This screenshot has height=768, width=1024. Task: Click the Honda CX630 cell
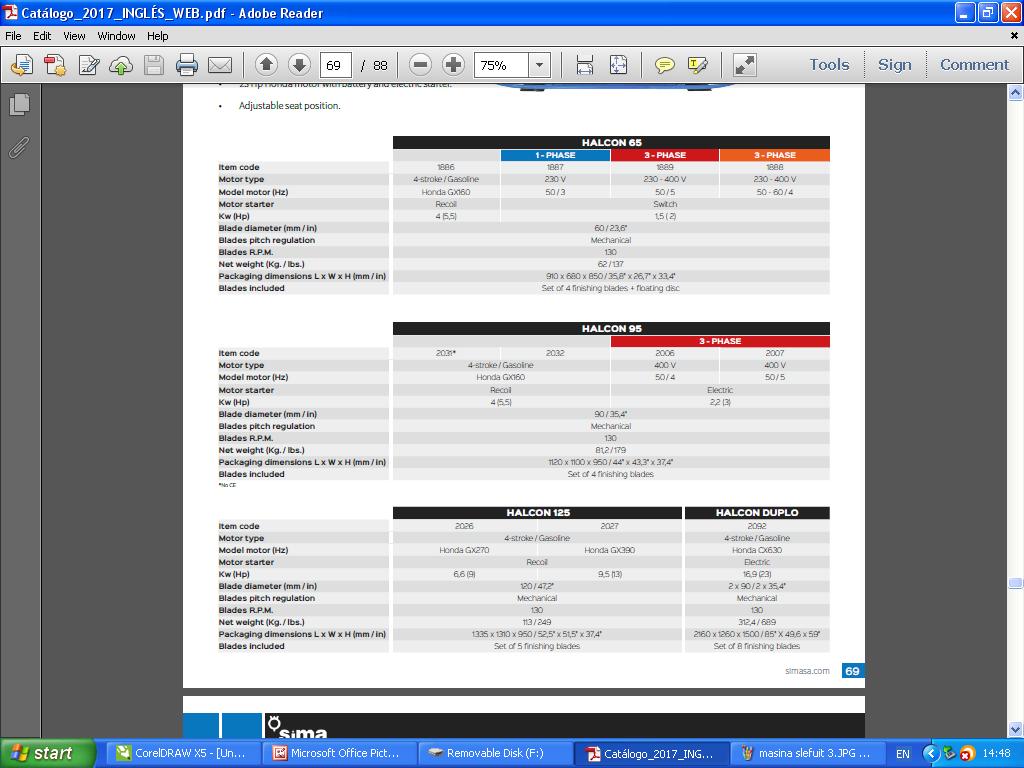coord(757,551)
